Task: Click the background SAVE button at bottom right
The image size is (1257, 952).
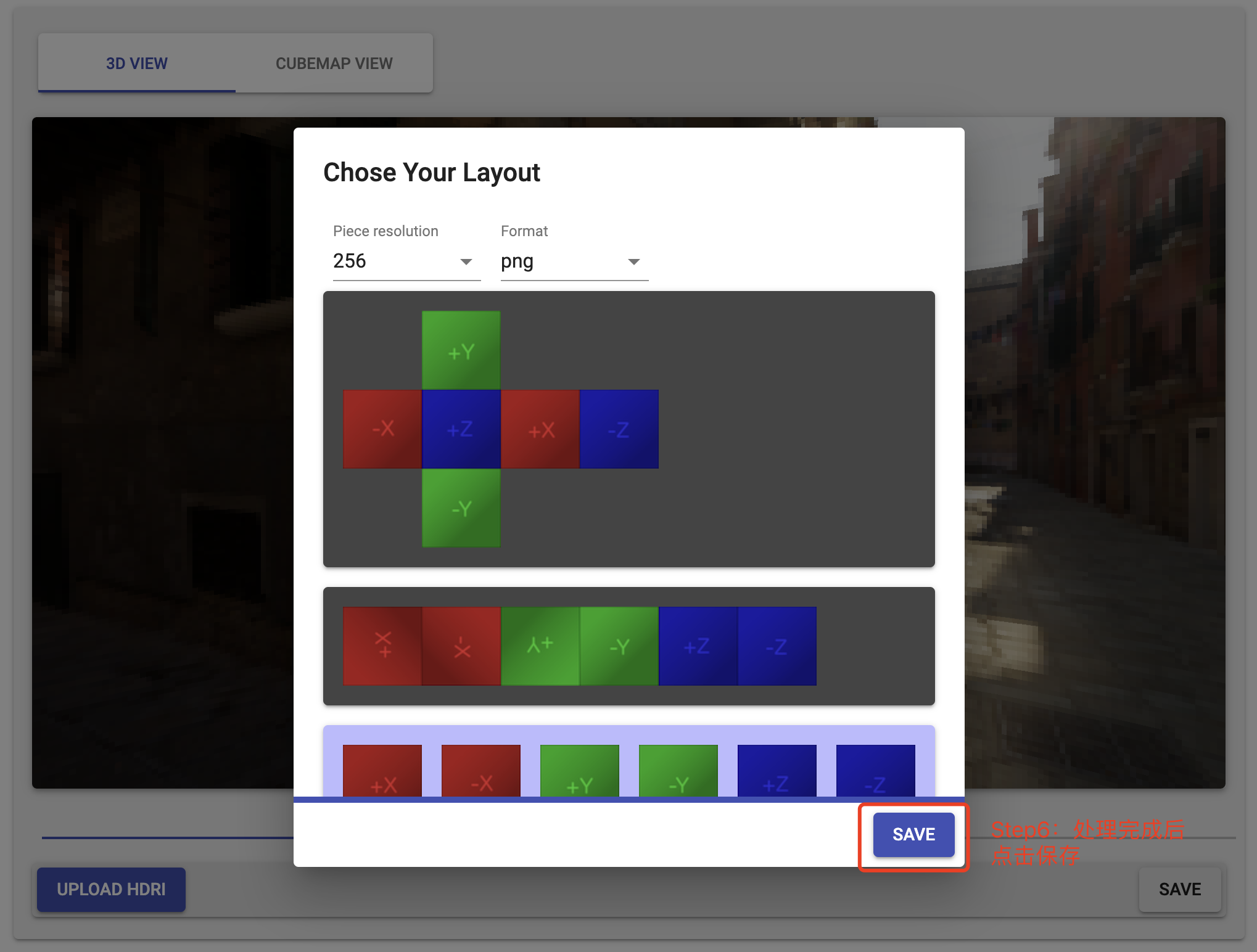Action: (x=1179, y=889)
